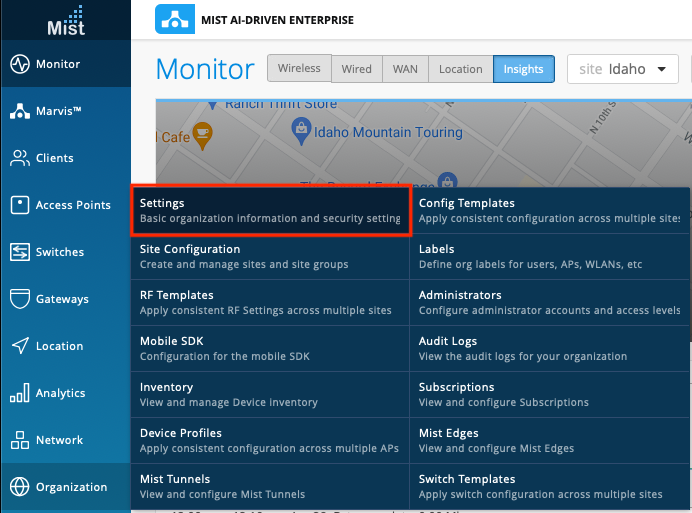Click the Clients people icon
The image size is (692, 513).
19,158
